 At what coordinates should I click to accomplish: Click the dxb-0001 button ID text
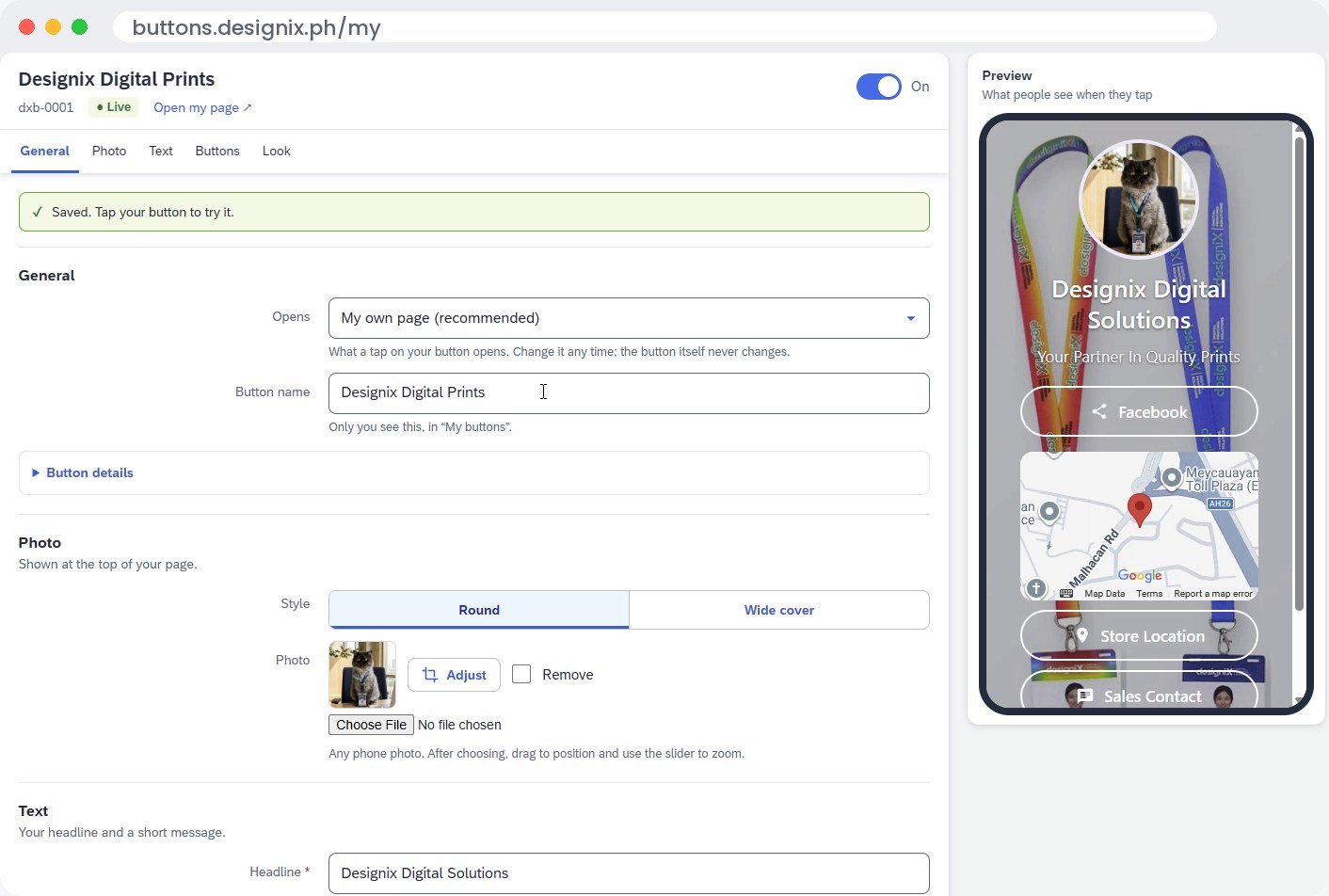[x=46, y=107]
